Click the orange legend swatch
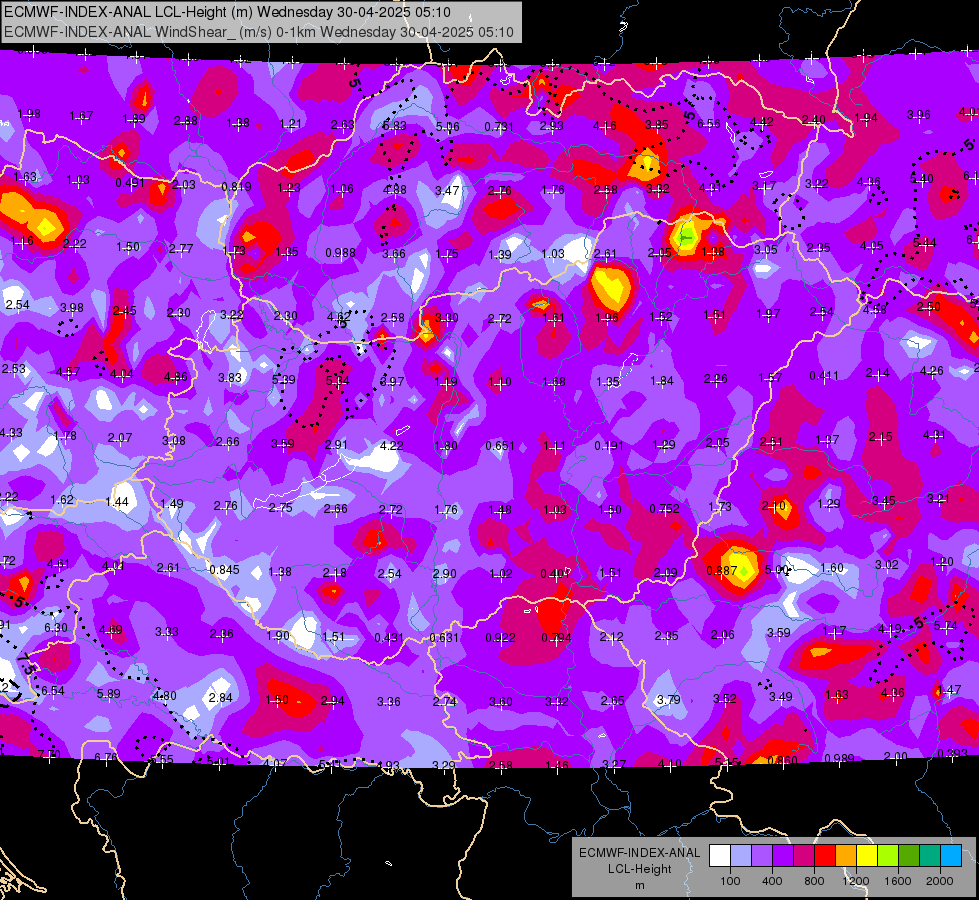The height and width of the screenshot is (900, 979). click(x=846, y=855)
